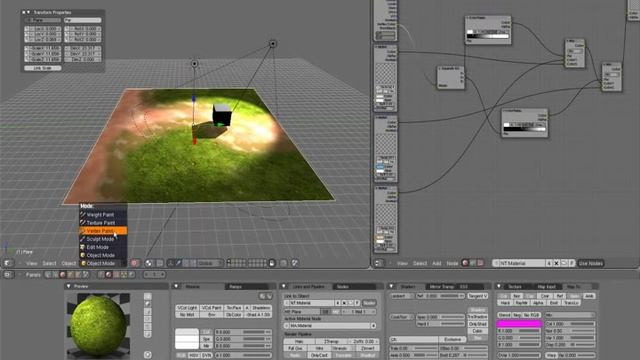640x360 pixels.
Task: Click the pivot point icon in 3D header
Action: pos(149,263)
